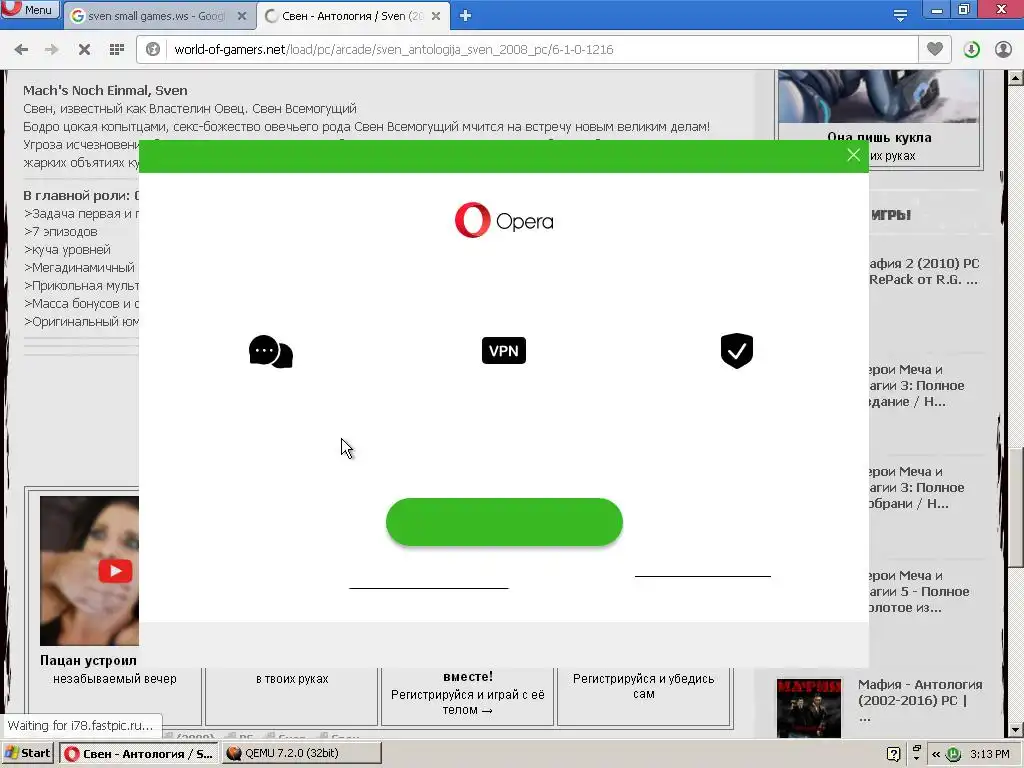
Task: Click the Opera logo in popup
Action: pos(504,220)
